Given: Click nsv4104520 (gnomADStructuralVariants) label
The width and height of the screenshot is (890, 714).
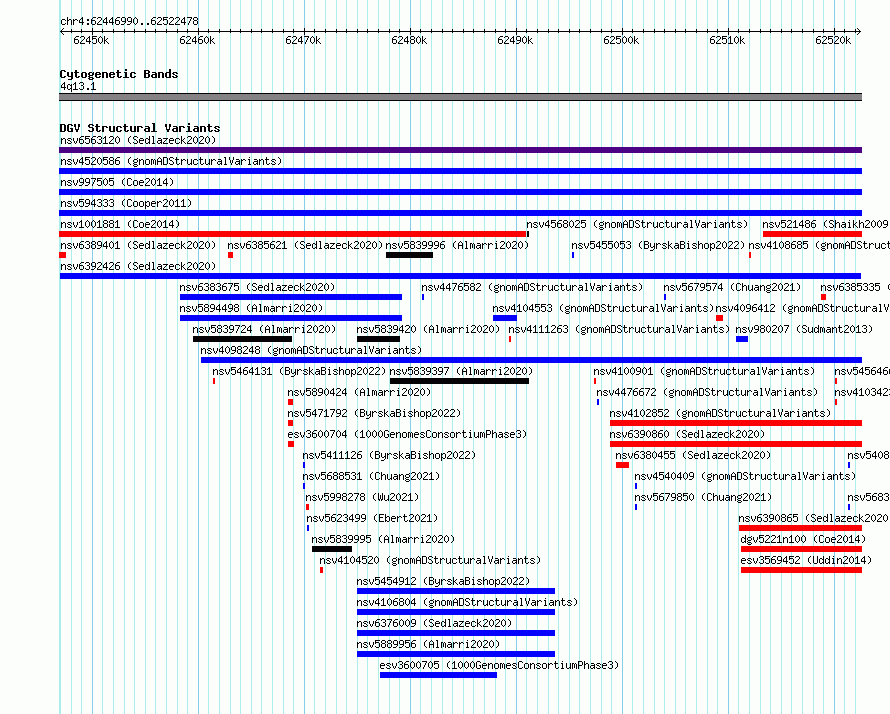Looking at the screenshot, I should 430,560.
